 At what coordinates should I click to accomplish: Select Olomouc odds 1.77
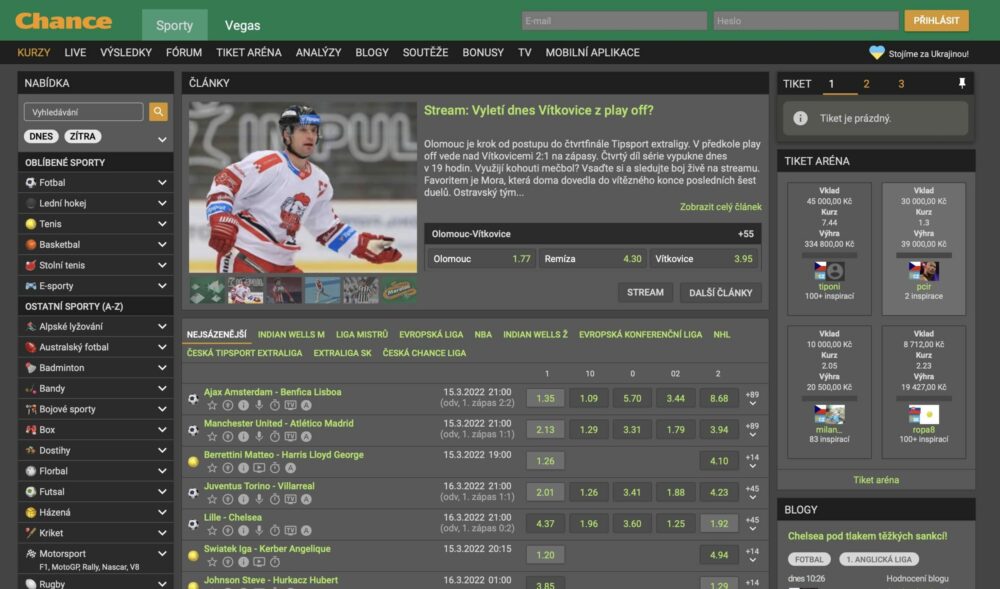pyautogui.click(x=481, y=259)
